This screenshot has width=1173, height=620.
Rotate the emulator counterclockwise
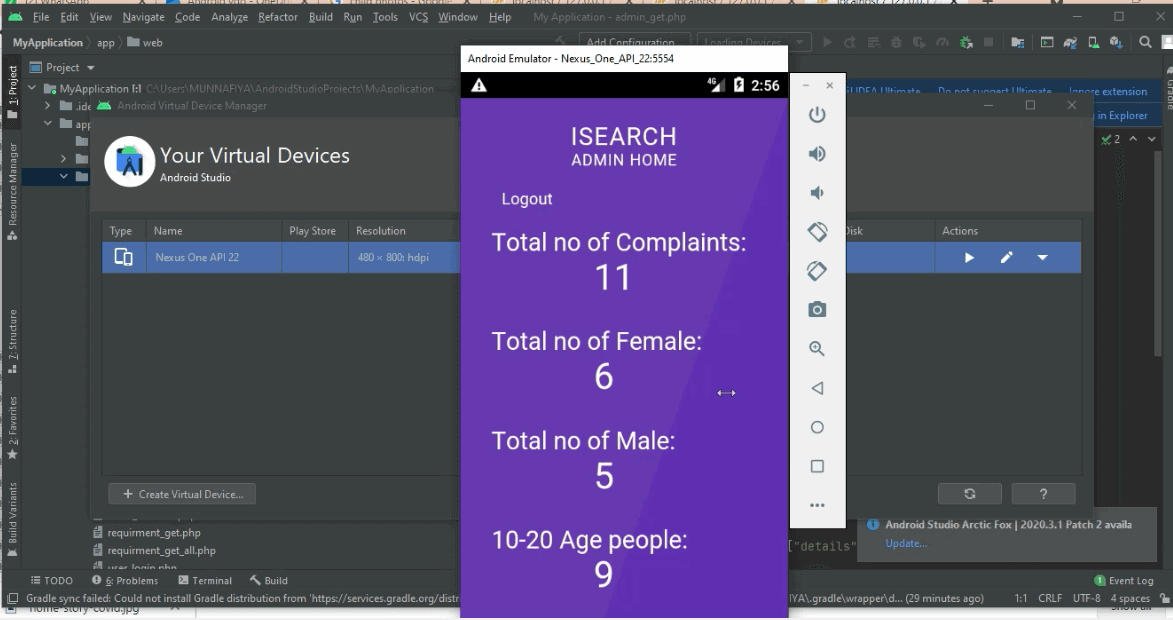pos(817,231)
